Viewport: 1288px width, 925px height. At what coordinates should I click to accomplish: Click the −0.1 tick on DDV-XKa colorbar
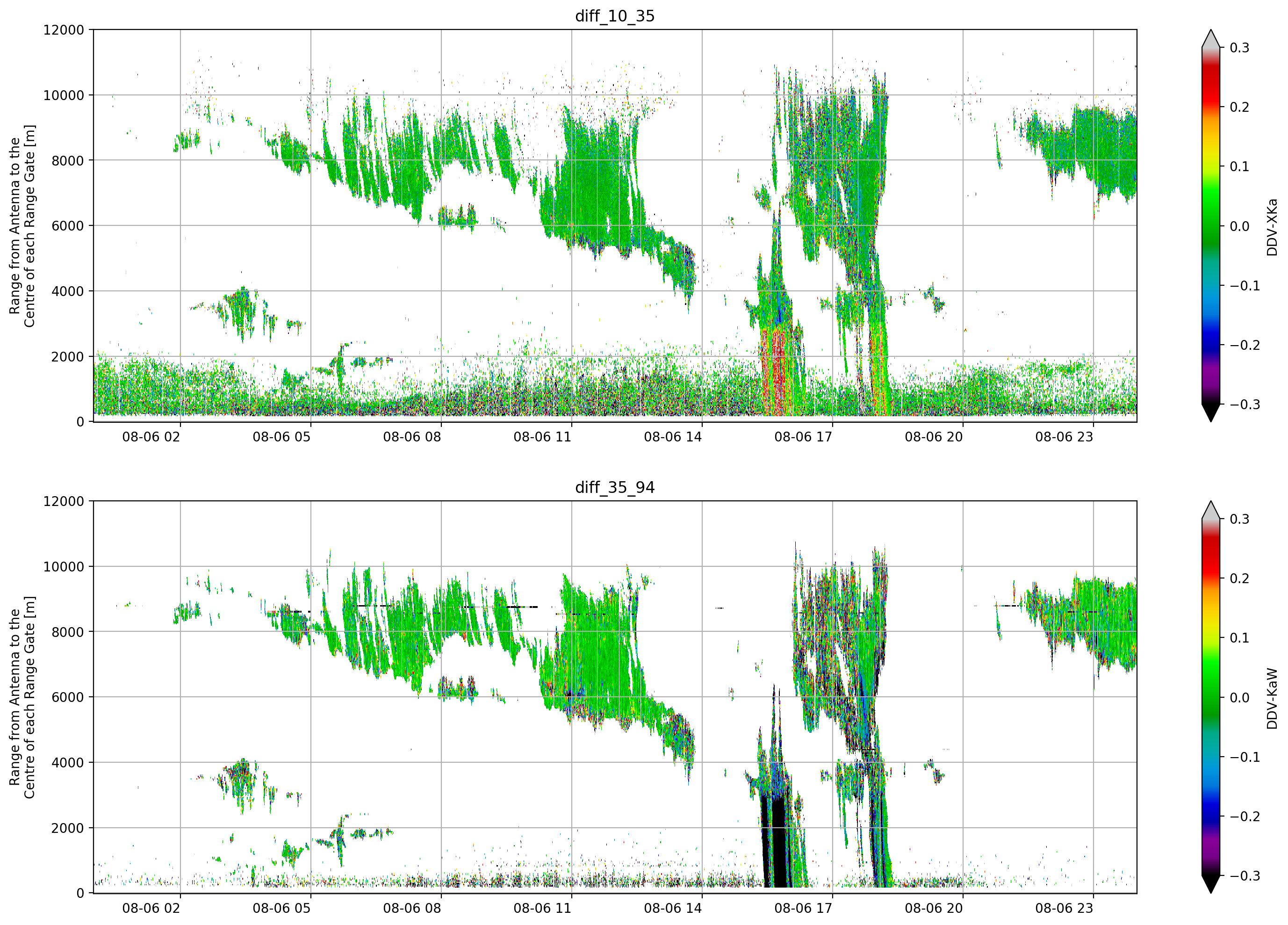point(1245,285)
